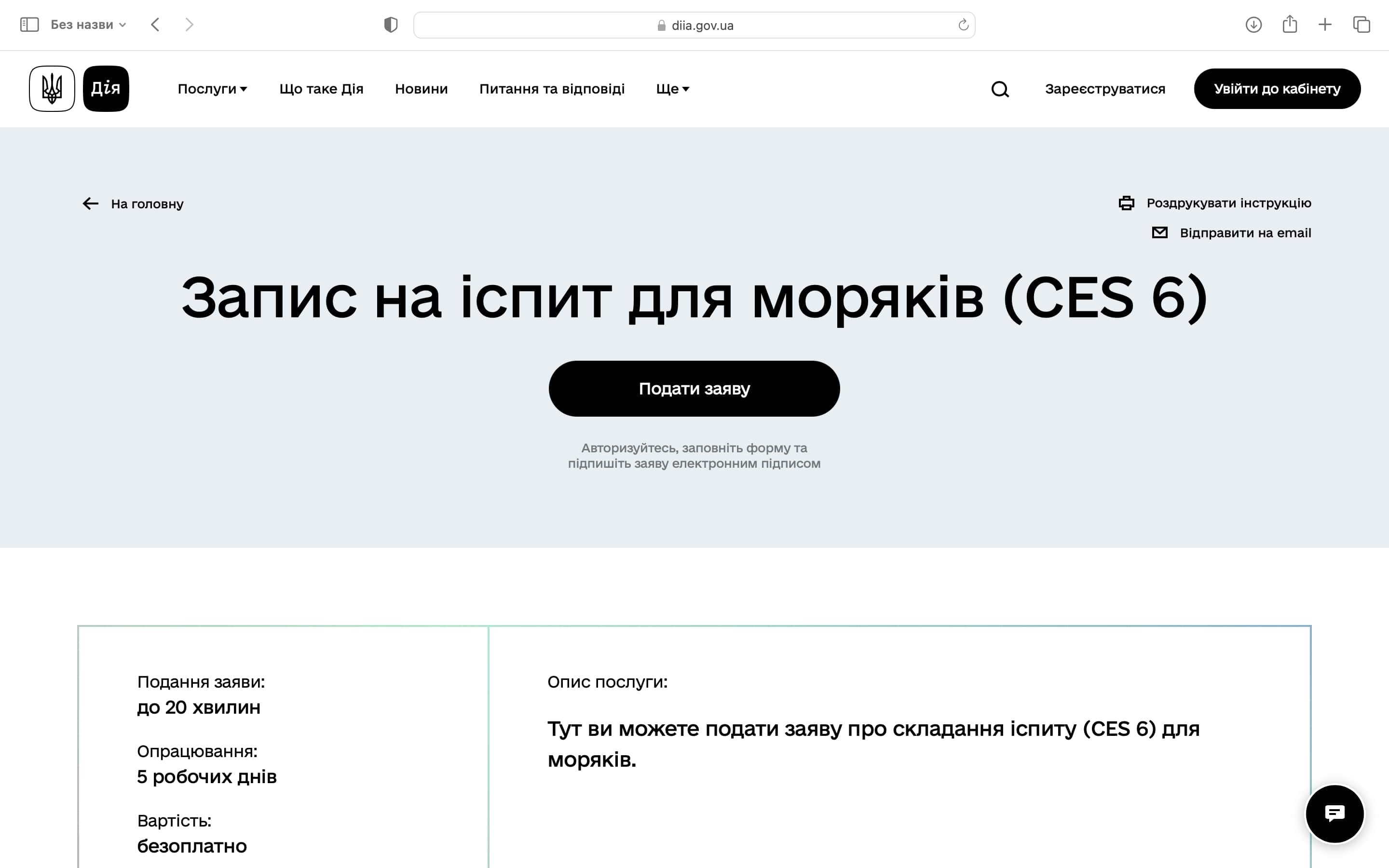
Task: Show tab overview icon
Action: 1362,25
